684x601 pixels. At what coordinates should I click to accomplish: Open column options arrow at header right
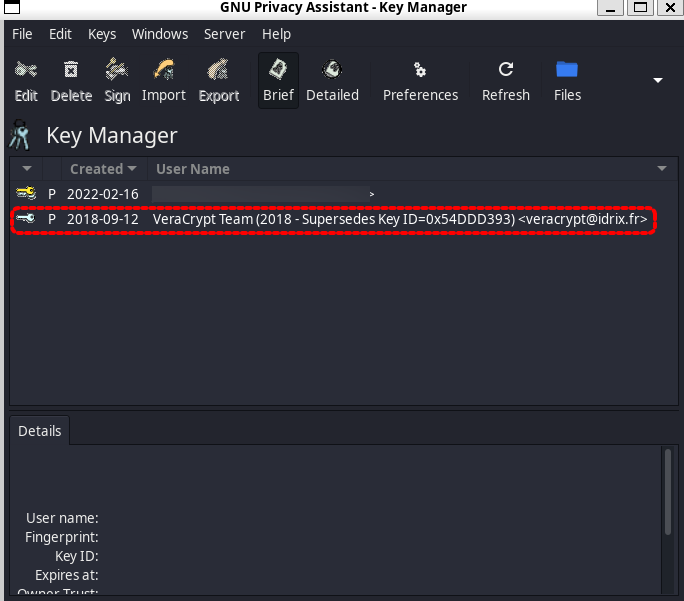coord(662,168)
